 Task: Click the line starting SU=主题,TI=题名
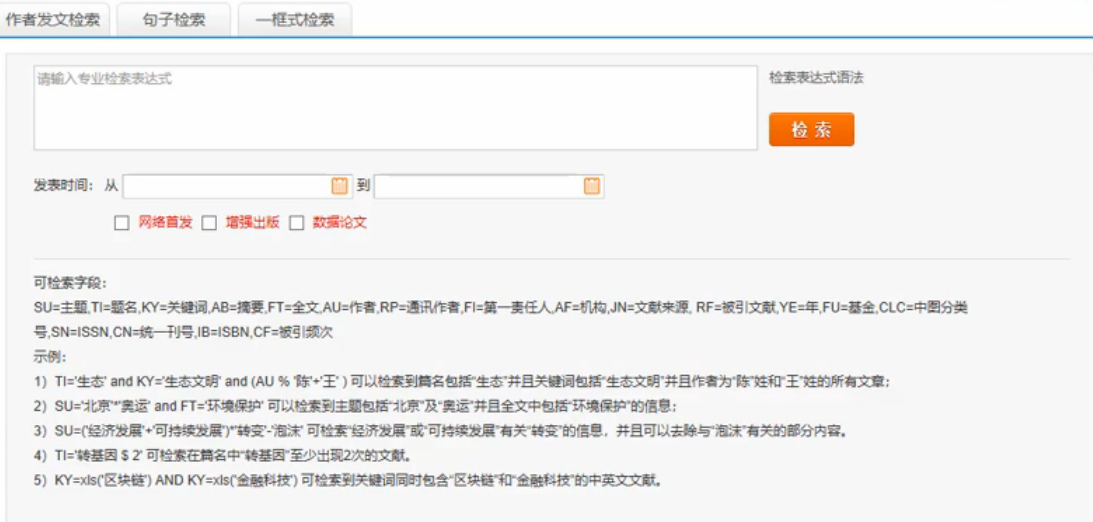(500, 307)
